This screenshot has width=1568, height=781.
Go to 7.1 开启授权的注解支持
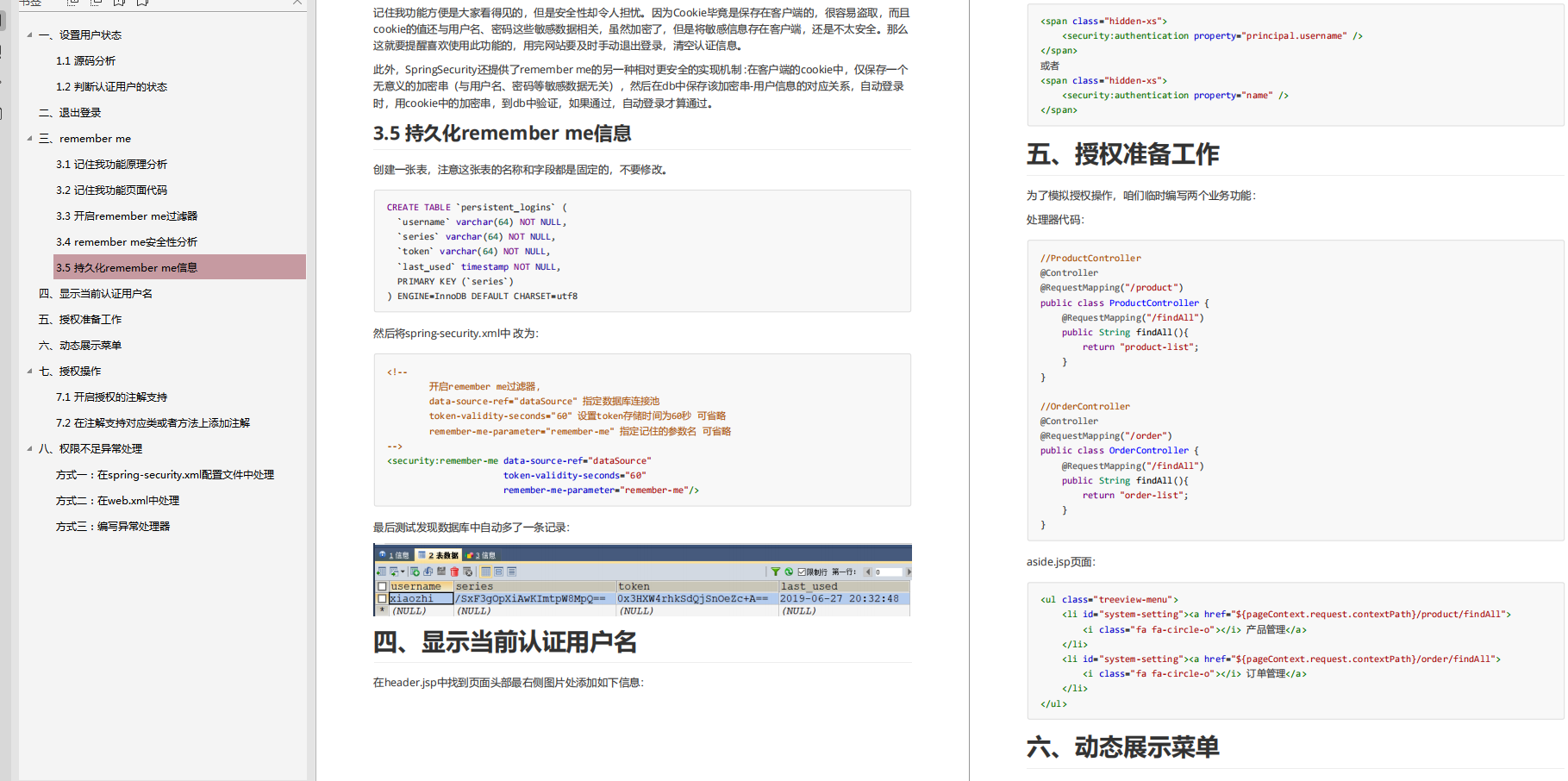click(x=111, y=397)
